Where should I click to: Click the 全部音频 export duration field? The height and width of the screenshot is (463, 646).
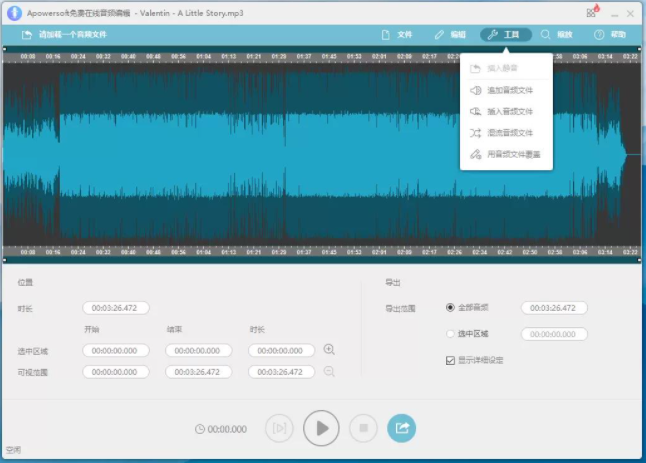coord(554,308)
